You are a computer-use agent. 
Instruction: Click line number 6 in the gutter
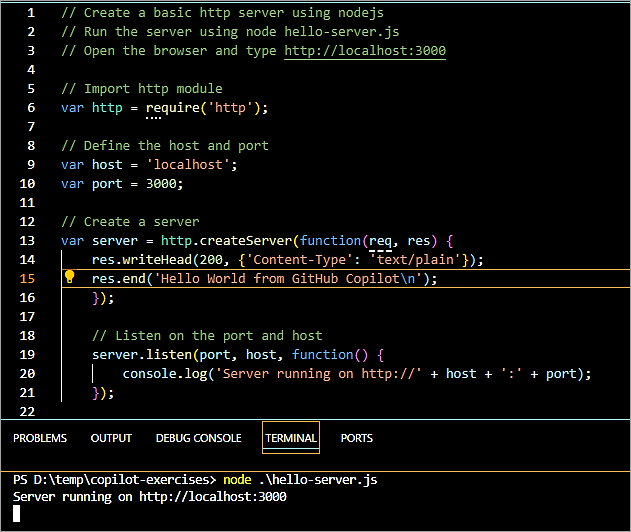pos(31,108)
